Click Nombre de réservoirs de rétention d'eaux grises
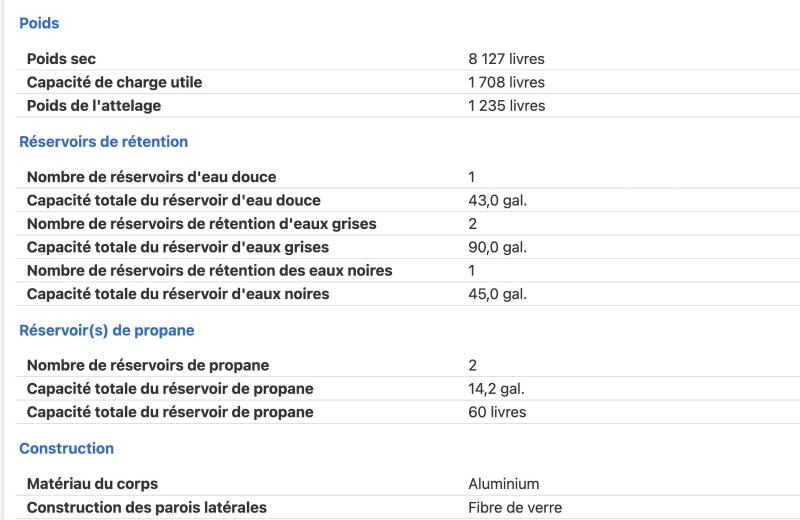This screenshot has height=520, width=800. [x=202, y=224]
